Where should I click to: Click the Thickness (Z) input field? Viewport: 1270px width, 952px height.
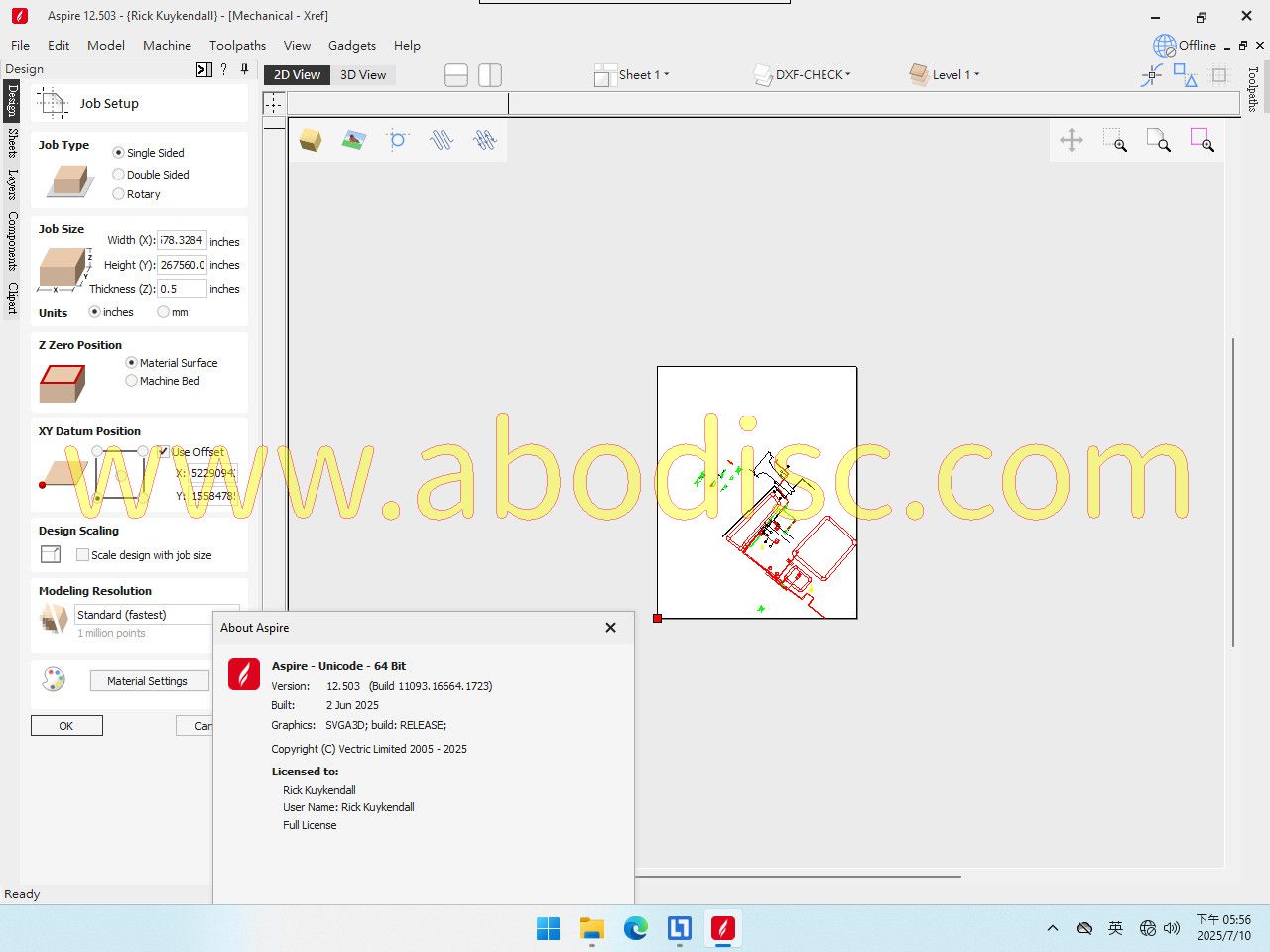183,289
